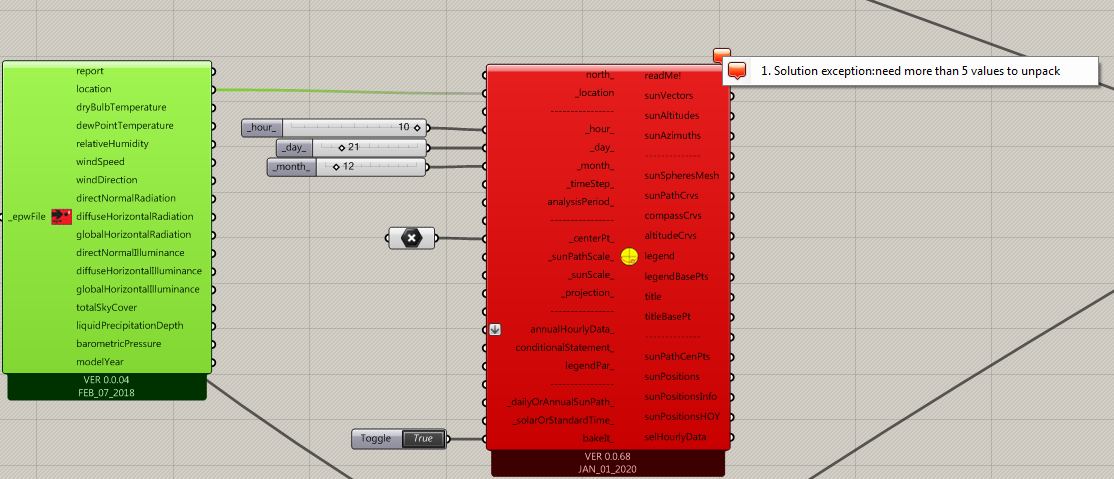The image size is (1114, 479).
Task: Click the compassCrvs output
Action: click(x=674, y=215)
